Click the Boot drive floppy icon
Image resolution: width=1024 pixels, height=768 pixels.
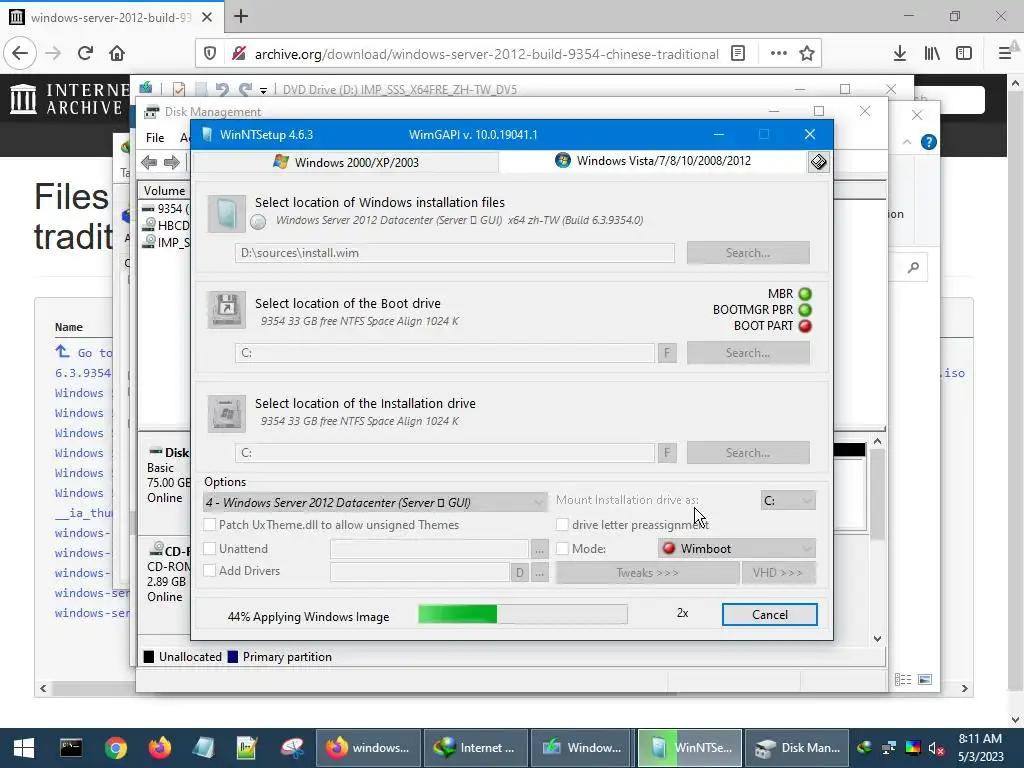[227, 309]
